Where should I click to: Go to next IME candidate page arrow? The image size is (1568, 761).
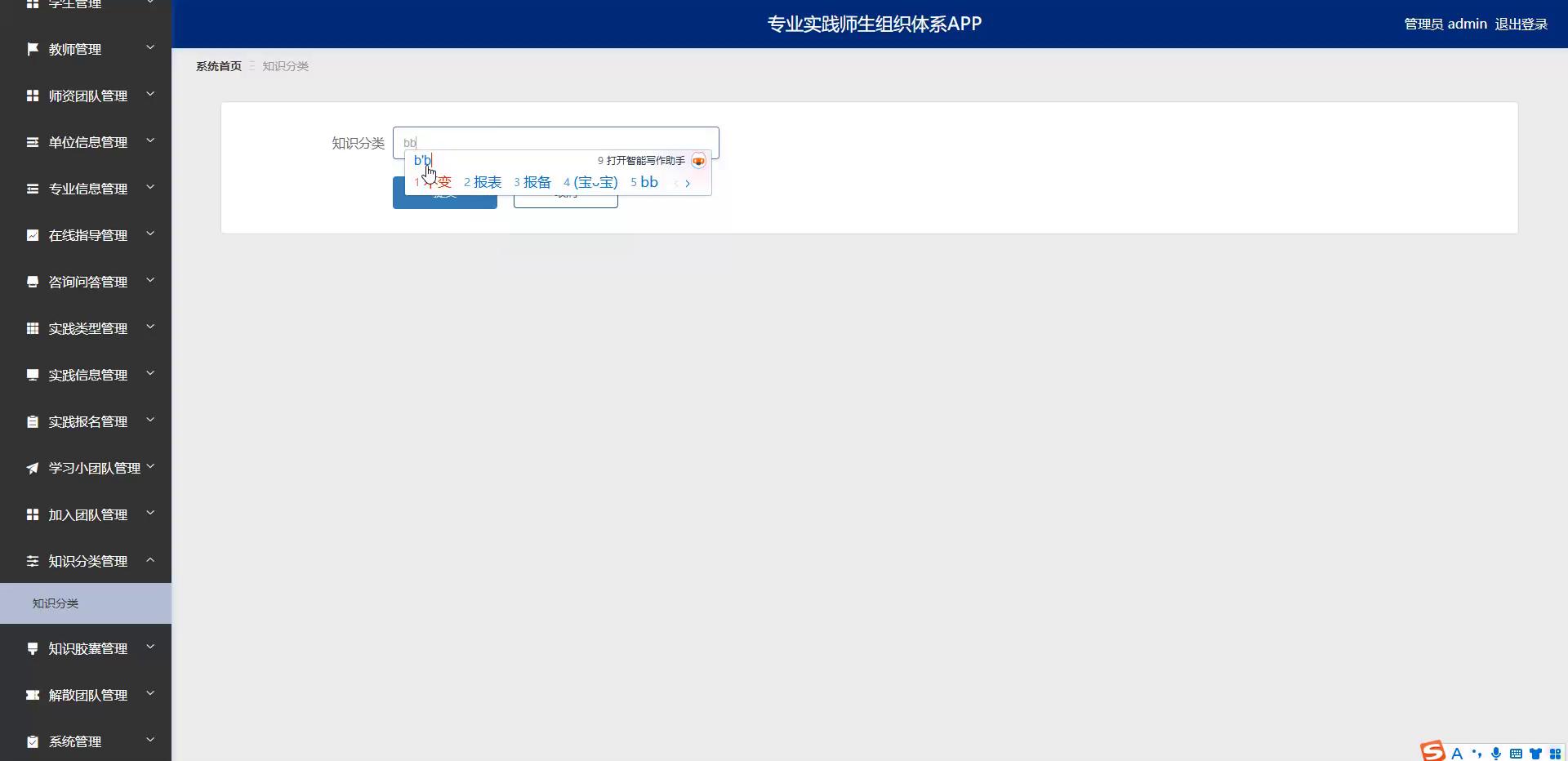[x=688, y=183]
